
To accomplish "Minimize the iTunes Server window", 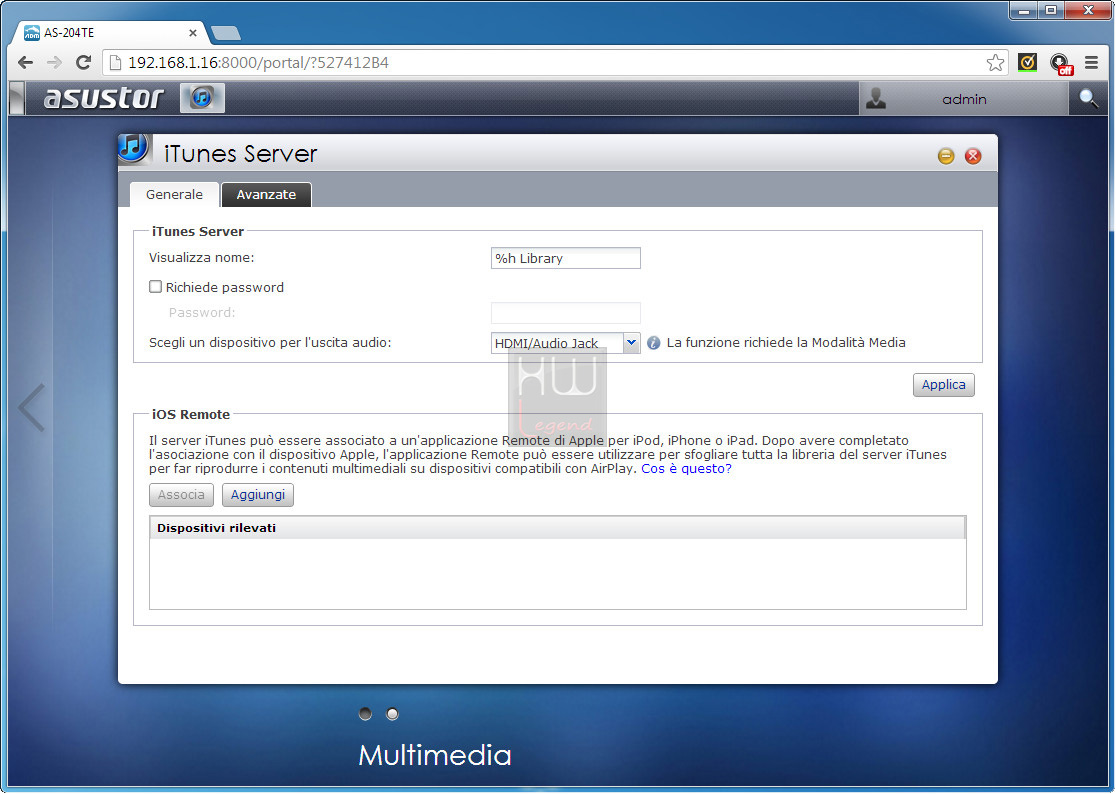I will 945,156.
